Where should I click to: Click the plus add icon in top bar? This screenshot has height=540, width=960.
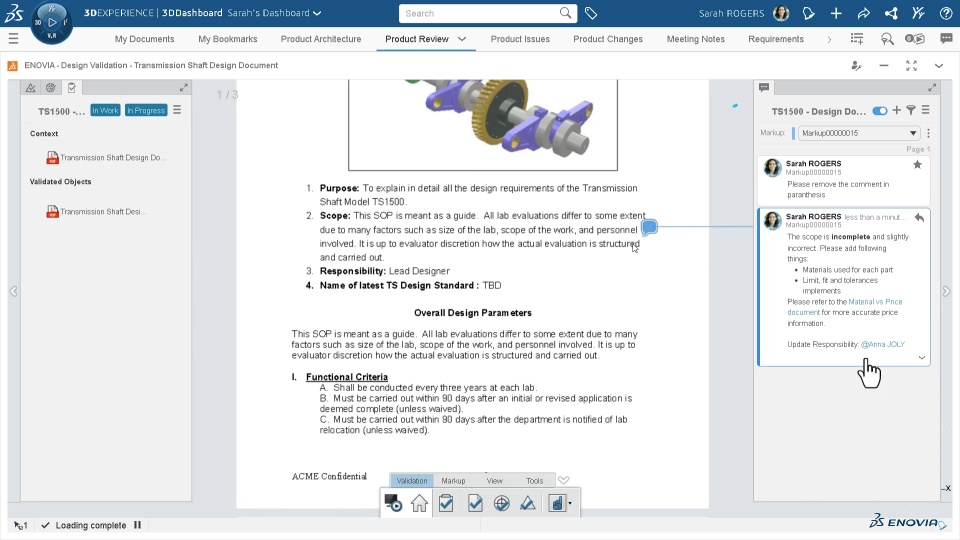point(836,13)
